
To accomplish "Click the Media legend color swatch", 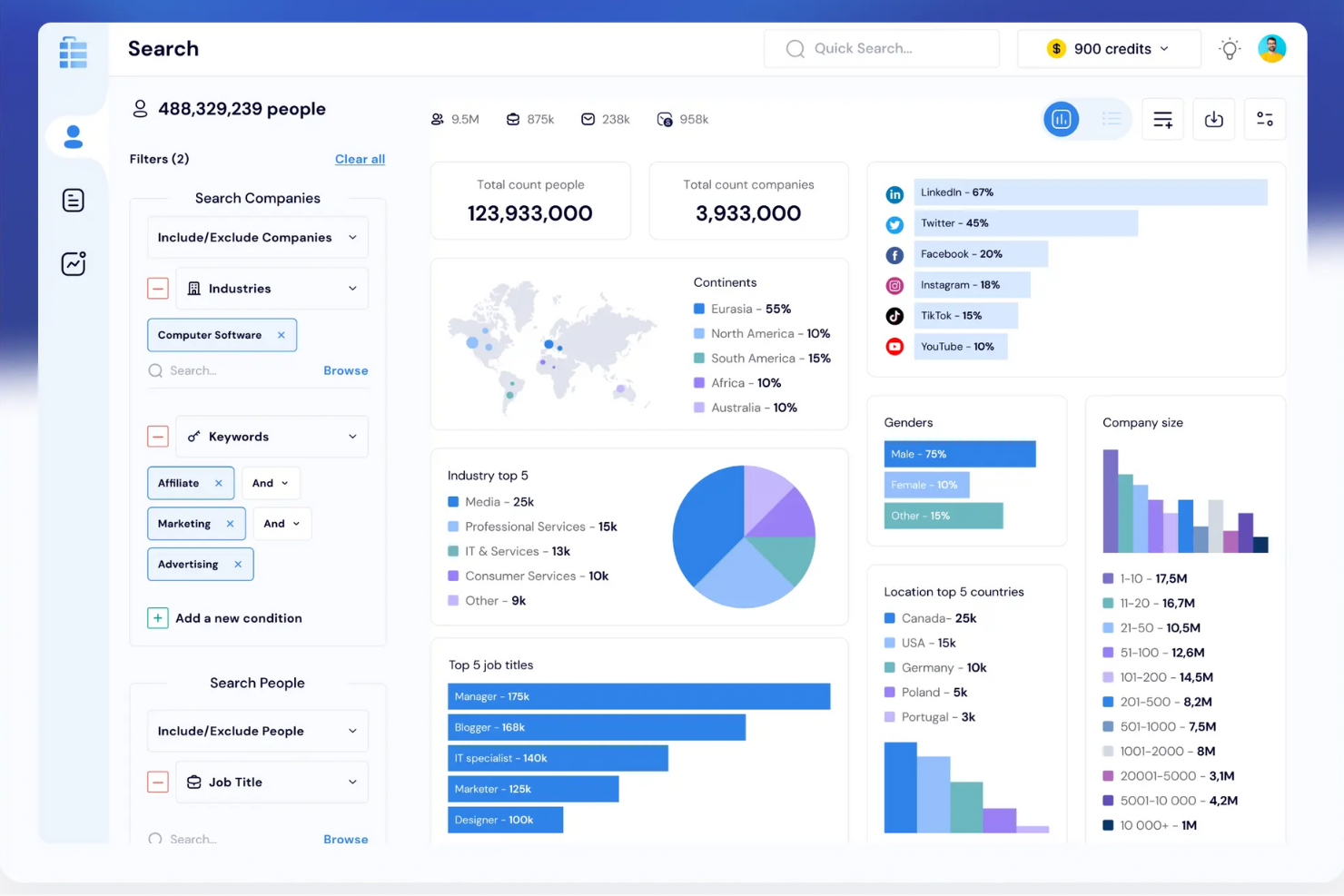I will (453, 502).
